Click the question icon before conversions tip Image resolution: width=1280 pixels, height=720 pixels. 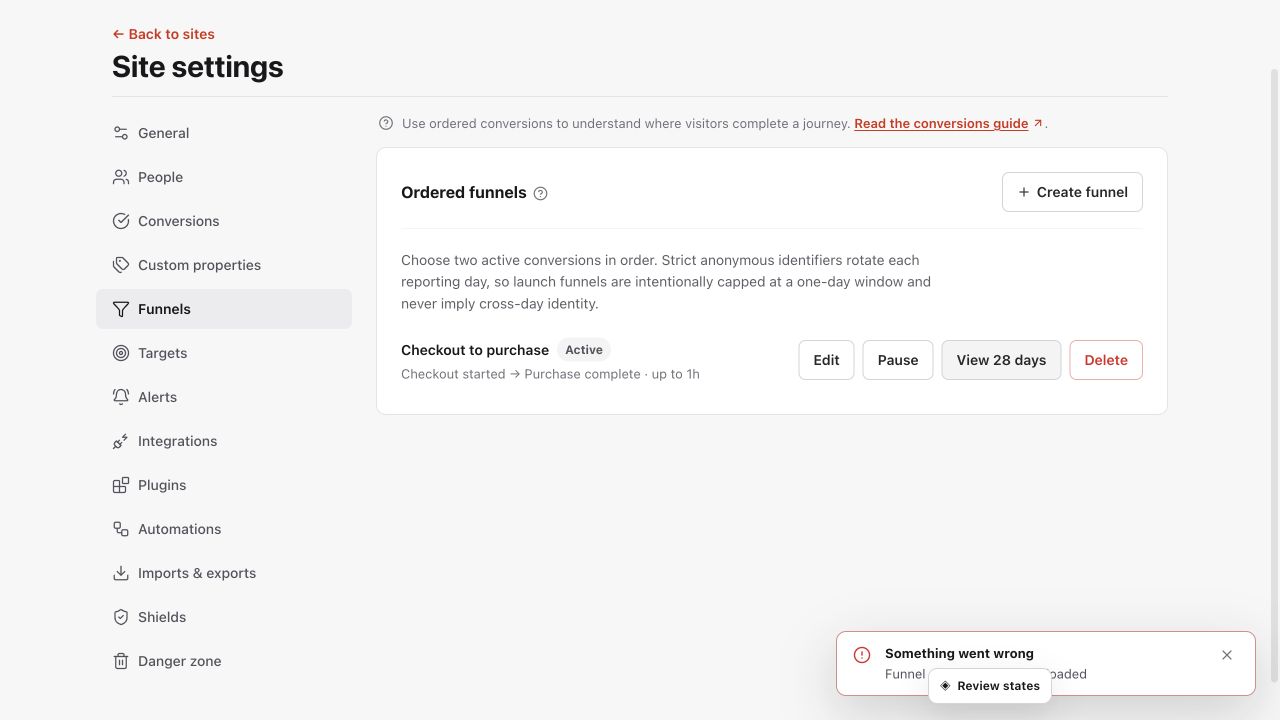tap(386, 123)
